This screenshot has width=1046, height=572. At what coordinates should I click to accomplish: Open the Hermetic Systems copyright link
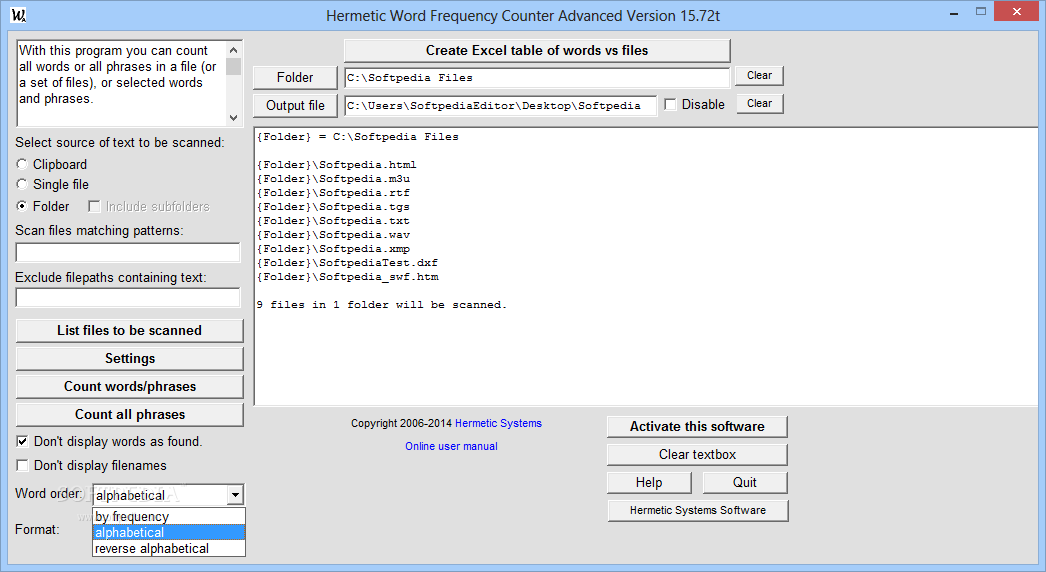coord(498,423)
